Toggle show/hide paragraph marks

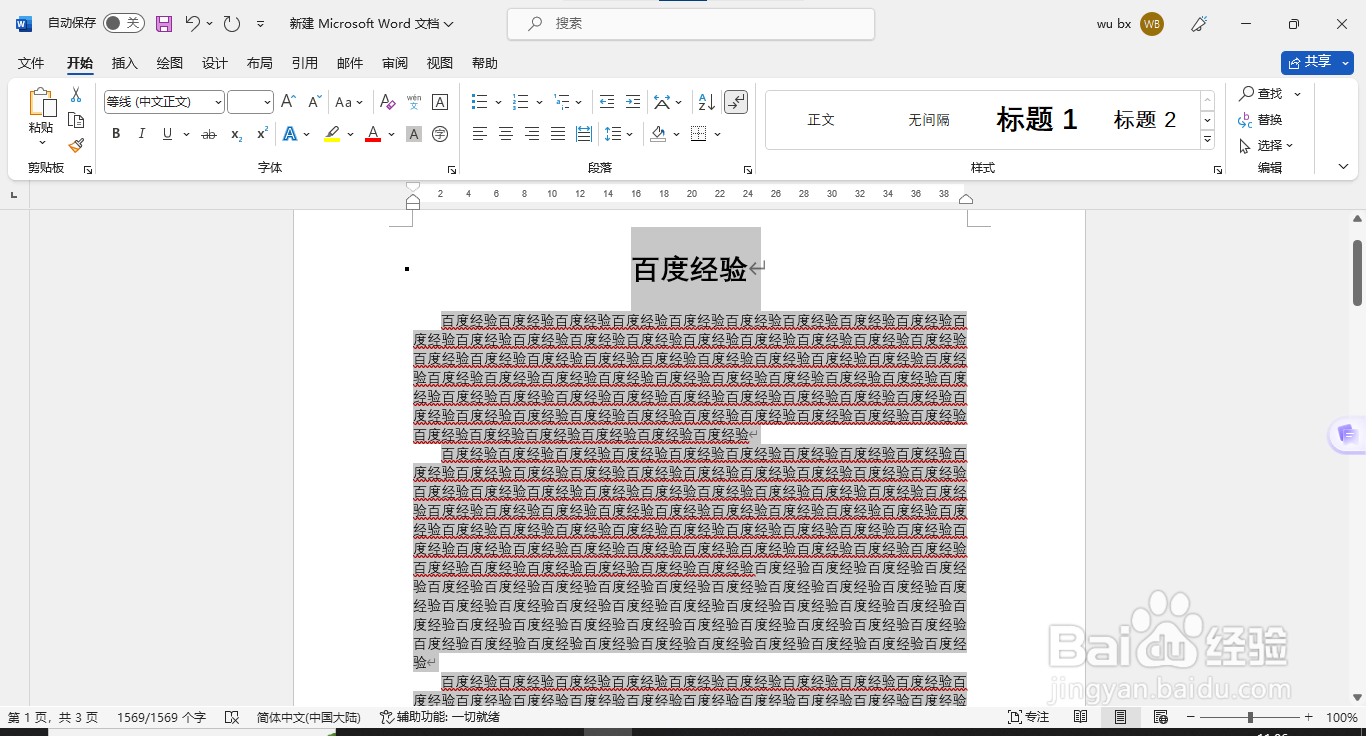coord(736,102)
